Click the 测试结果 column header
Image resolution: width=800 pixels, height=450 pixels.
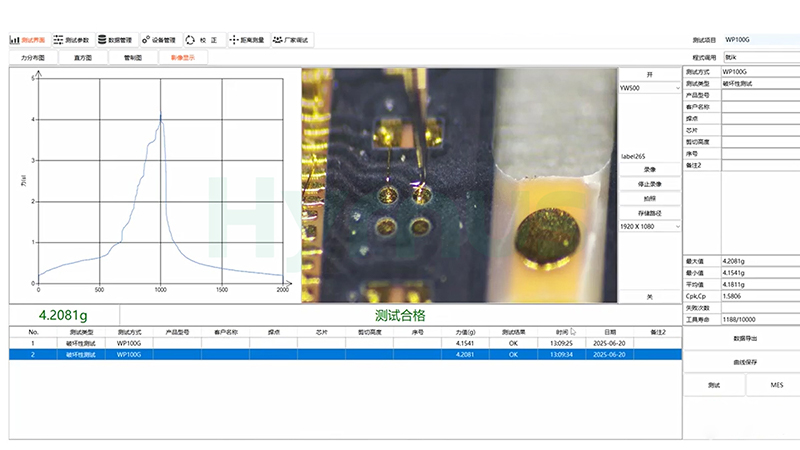[513, 332]
